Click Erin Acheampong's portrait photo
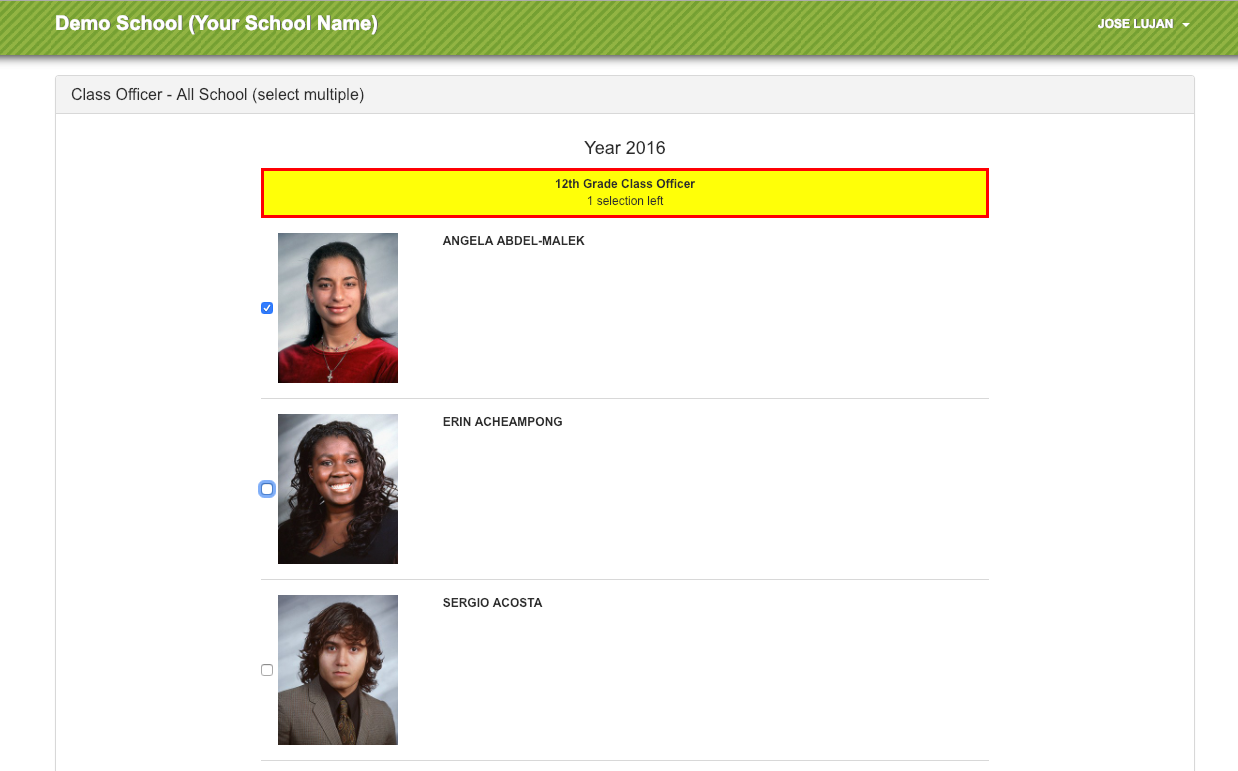The height and width of the screenshot is (771, 1238). (337, 488)
